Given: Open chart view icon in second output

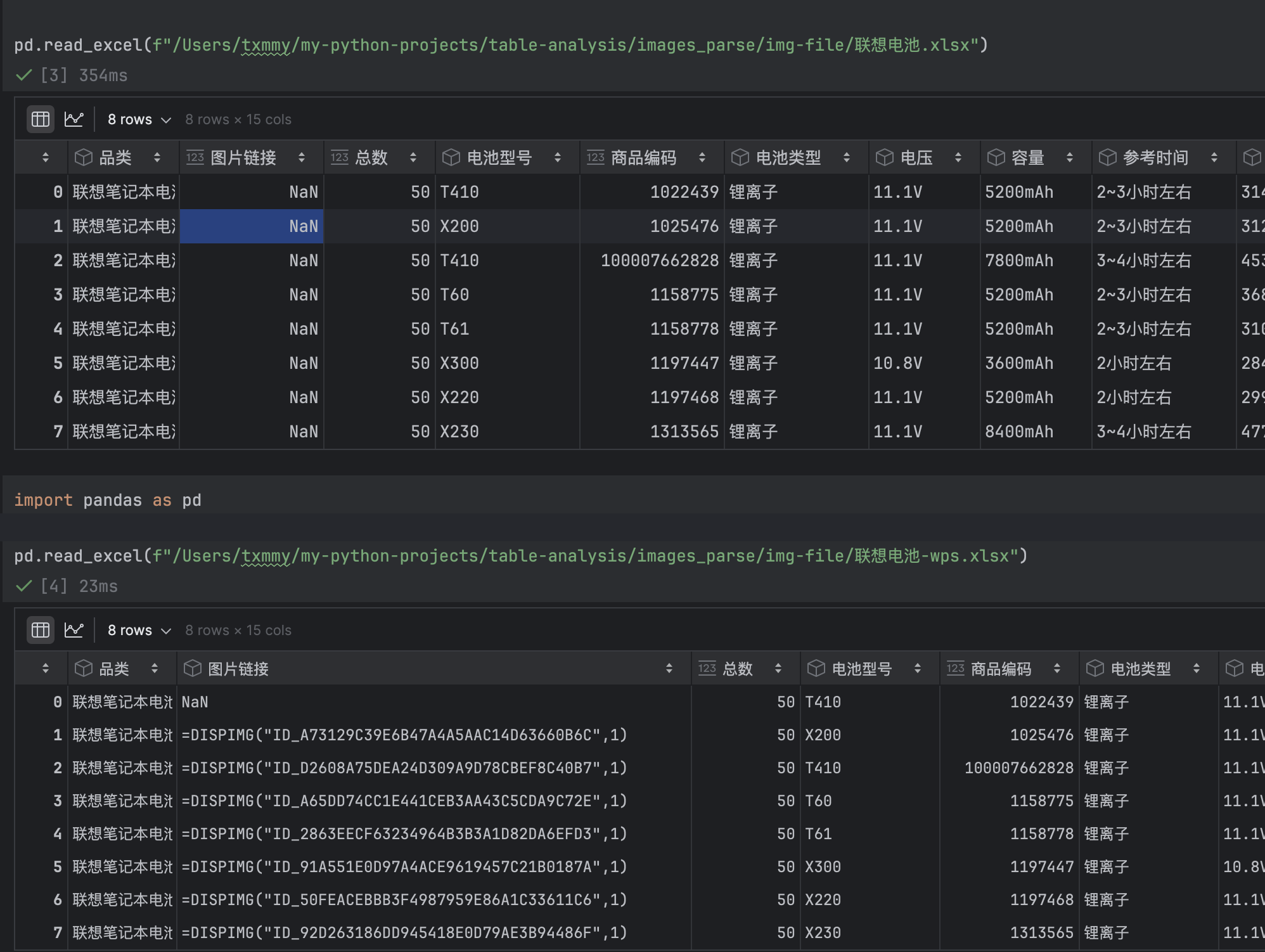Looking at the screenshot, I should pos(74,630).
